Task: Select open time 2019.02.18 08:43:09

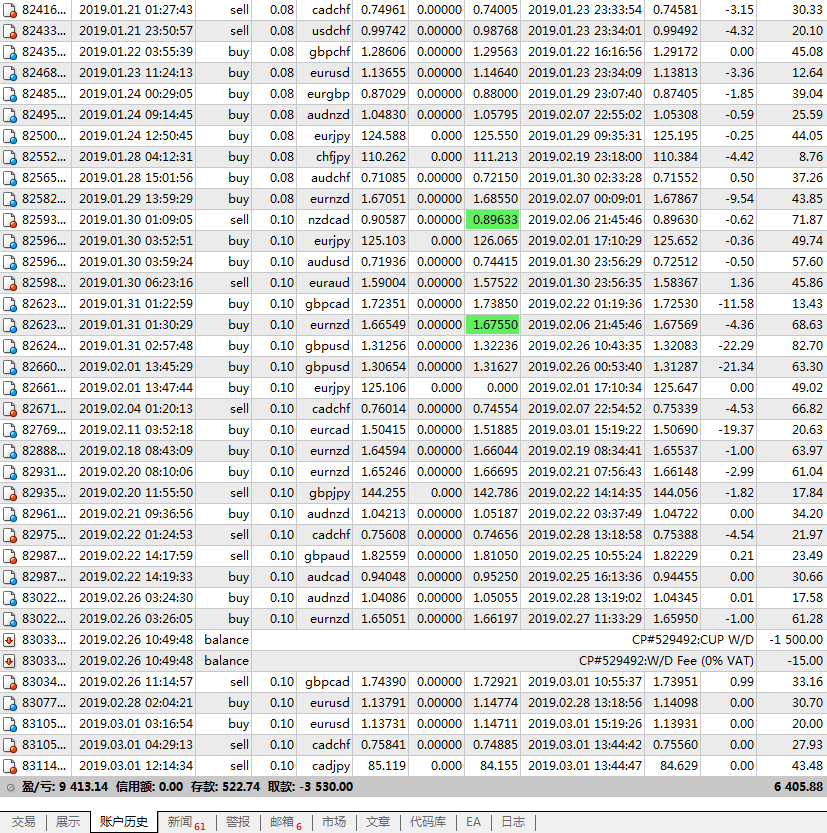Action: click(x=136, y=451)
